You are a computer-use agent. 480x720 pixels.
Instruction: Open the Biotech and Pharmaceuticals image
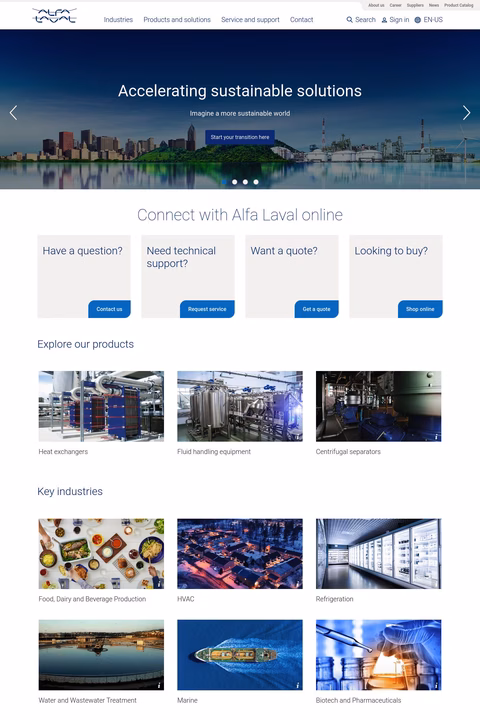click(378, 655)
